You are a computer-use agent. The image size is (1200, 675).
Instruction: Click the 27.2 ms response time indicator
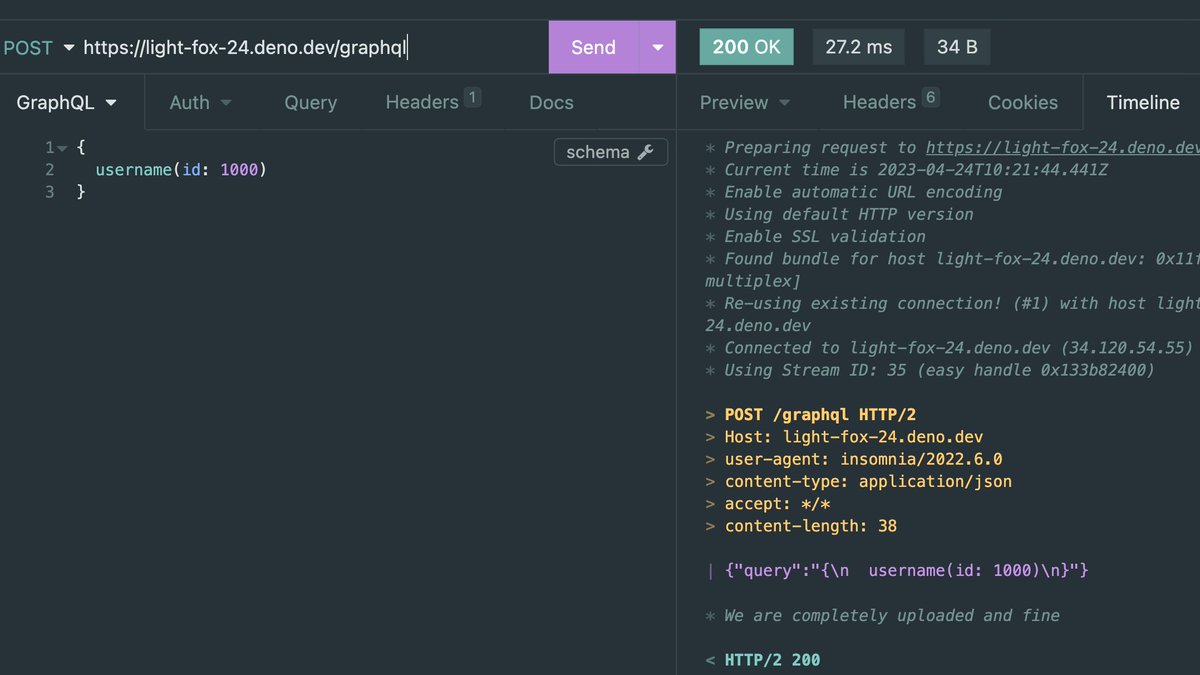click(858, 46)
